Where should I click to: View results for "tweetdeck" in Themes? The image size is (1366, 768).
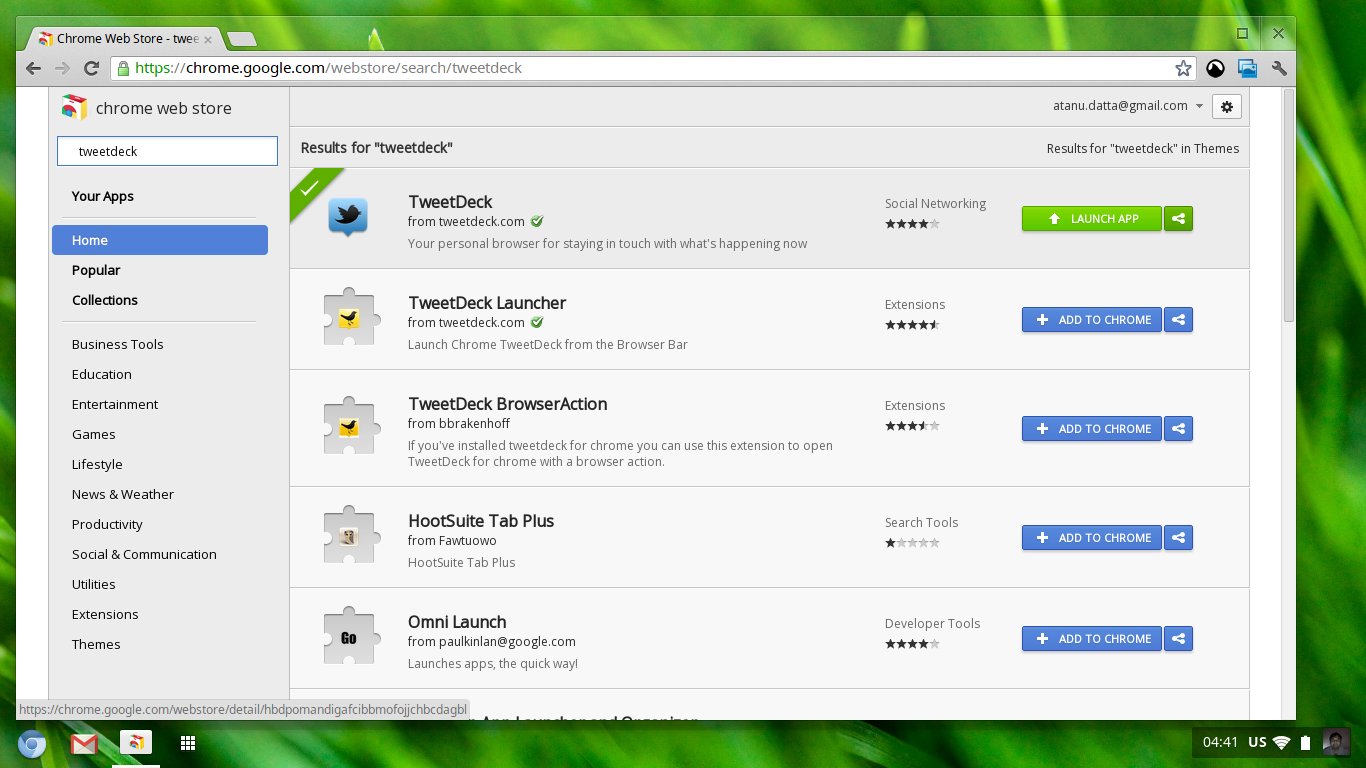pos(1143,148)
